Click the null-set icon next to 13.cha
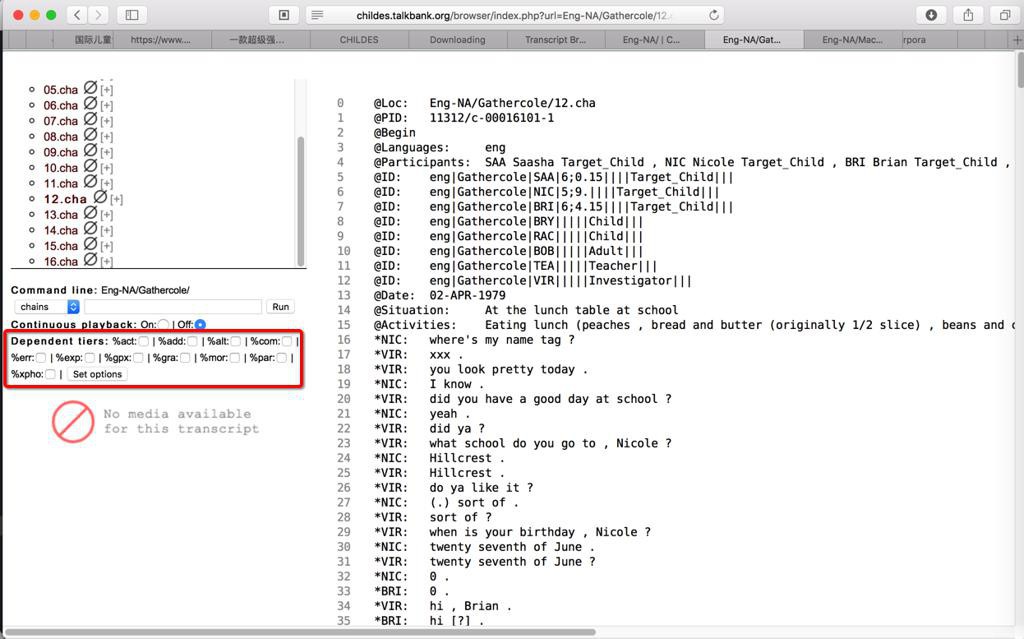Screen dimensions: 1024x639 [x=90, y=214]
